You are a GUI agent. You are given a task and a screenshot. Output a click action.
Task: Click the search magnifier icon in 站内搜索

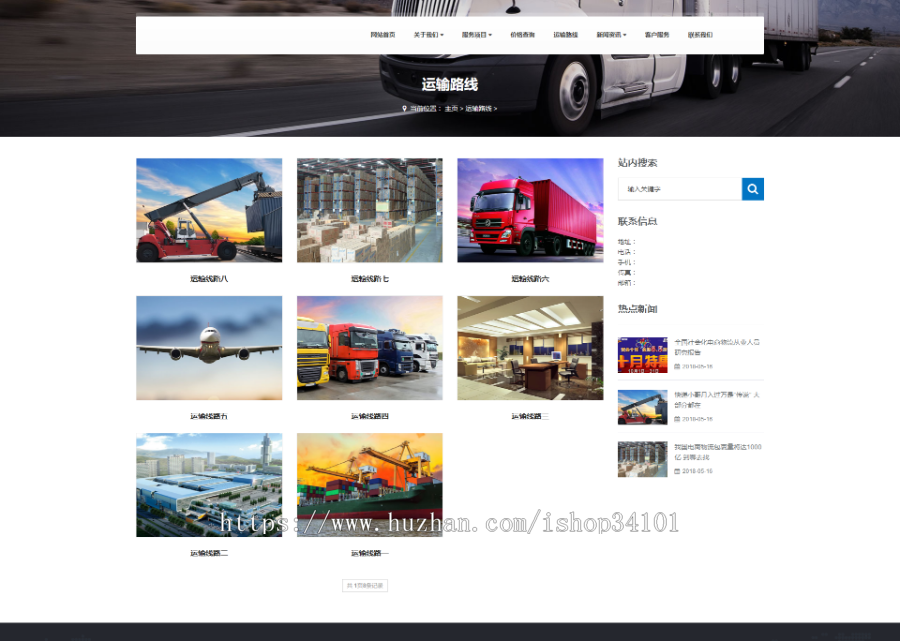point(752,188)
